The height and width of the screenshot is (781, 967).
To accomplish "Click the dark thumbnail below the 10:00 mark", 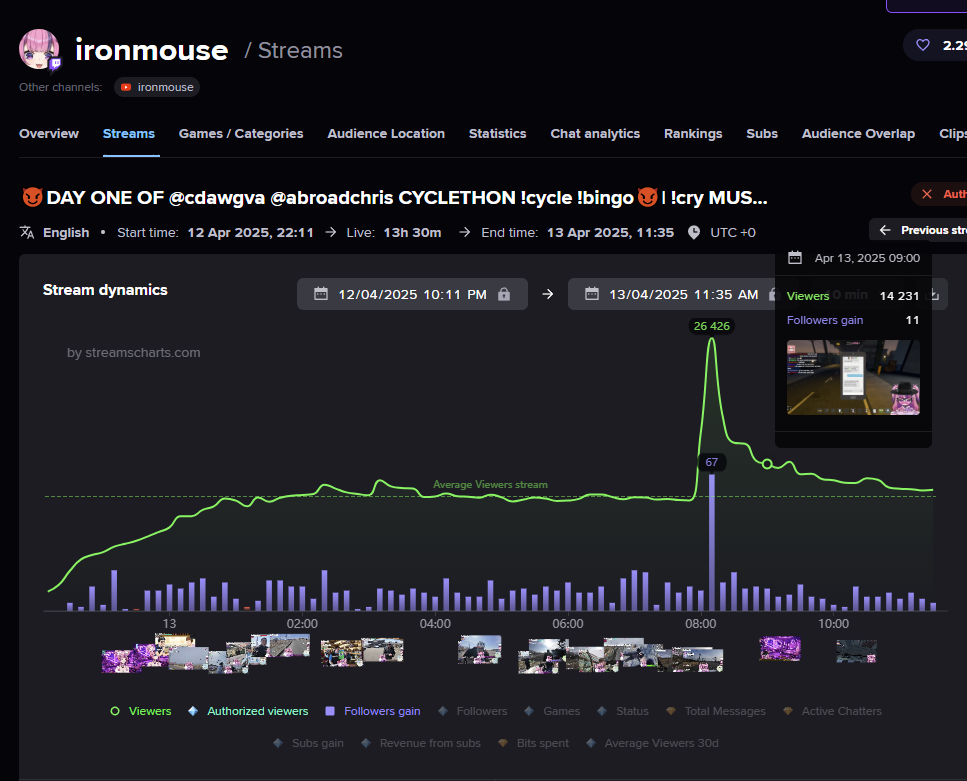I will click(856, 651).
